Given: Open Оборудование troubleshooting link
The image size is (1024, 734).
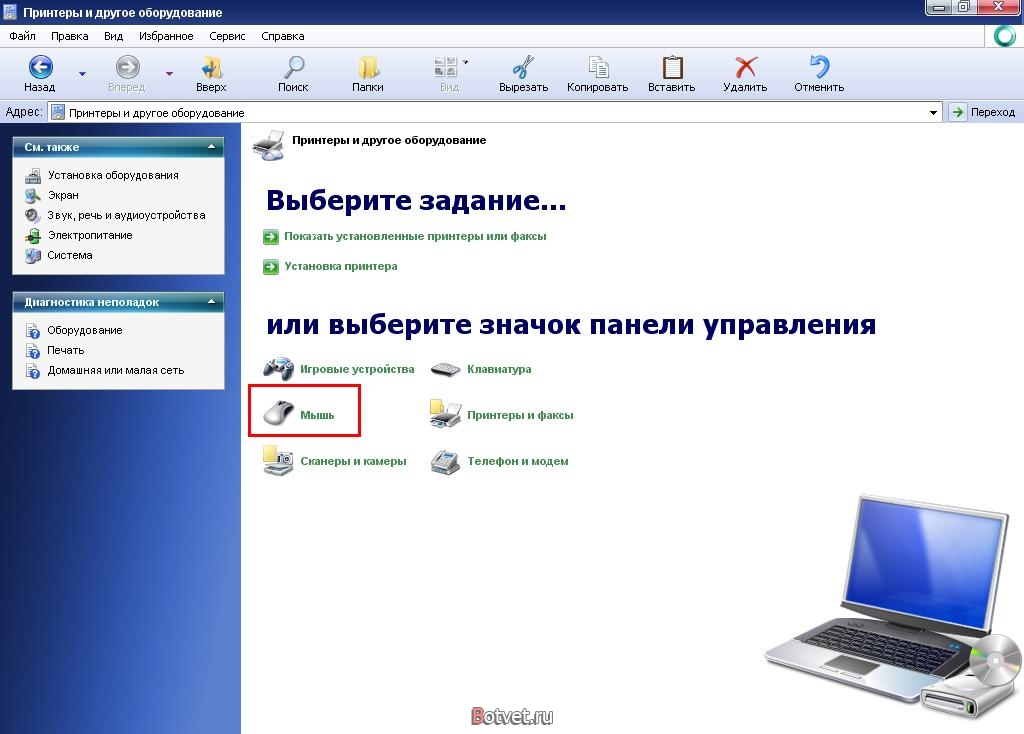Looking at the screenshot, I should coord(85,330).
